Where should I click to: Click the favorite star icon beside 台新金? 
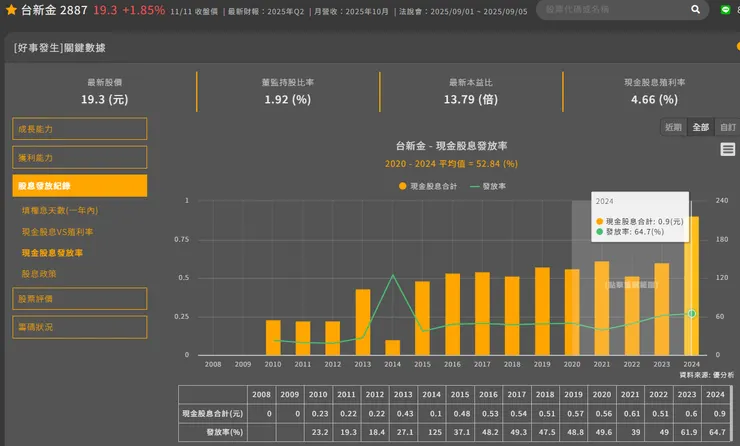point(11,10)
